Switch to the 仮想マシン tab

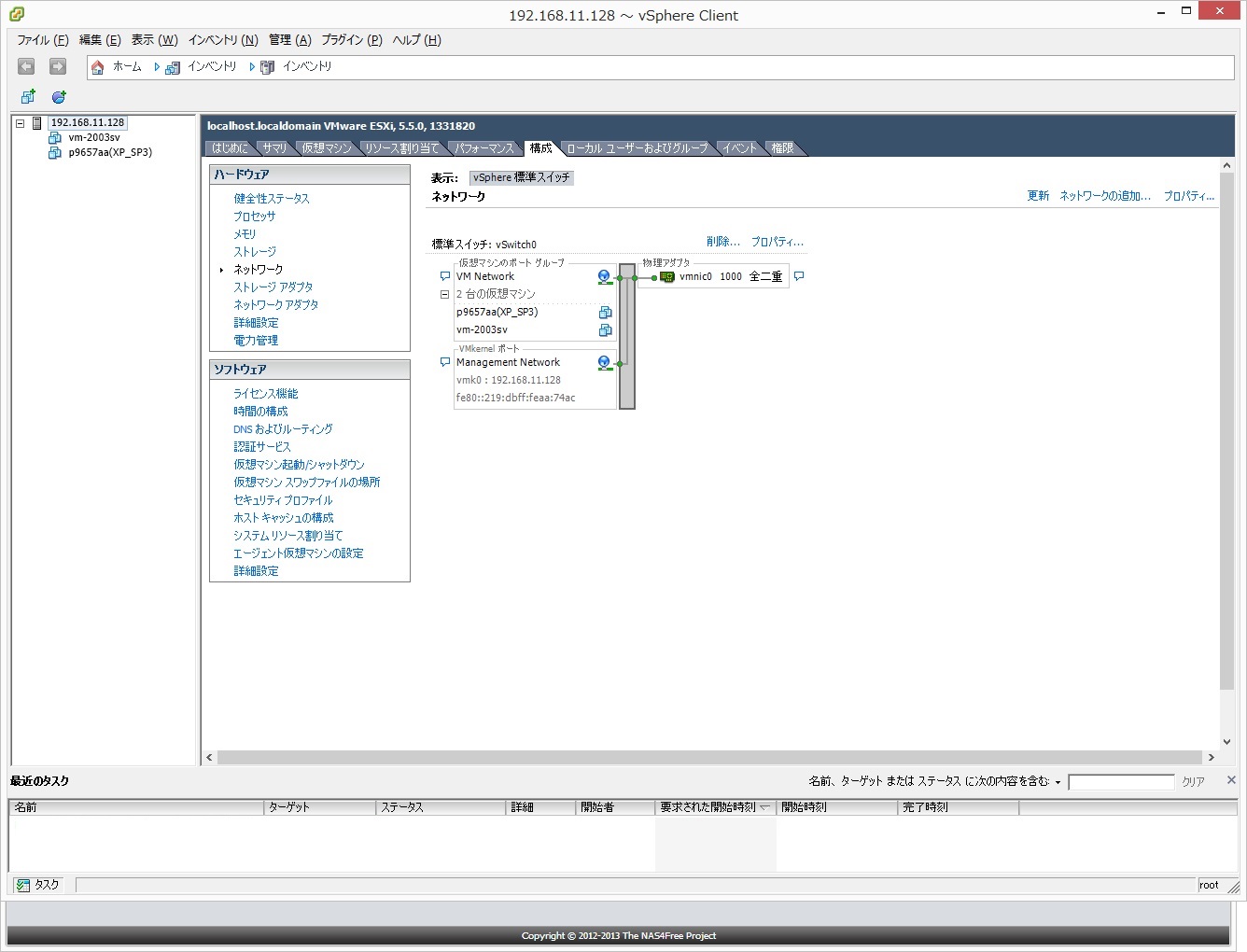pos(327,148)
